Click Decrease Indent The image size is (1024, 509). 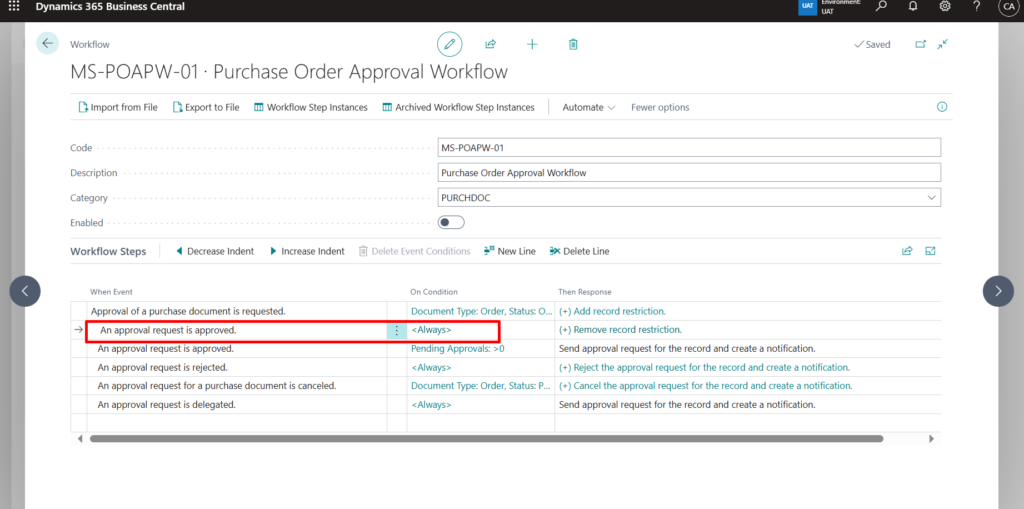[x=215, y=251]
